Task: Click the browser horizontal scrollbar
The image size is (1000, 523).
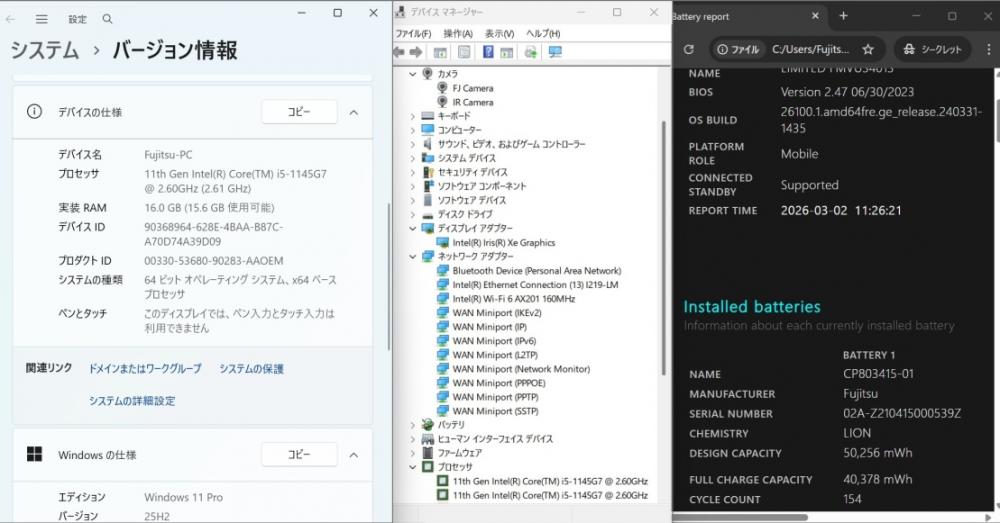Action: point(740,517)
